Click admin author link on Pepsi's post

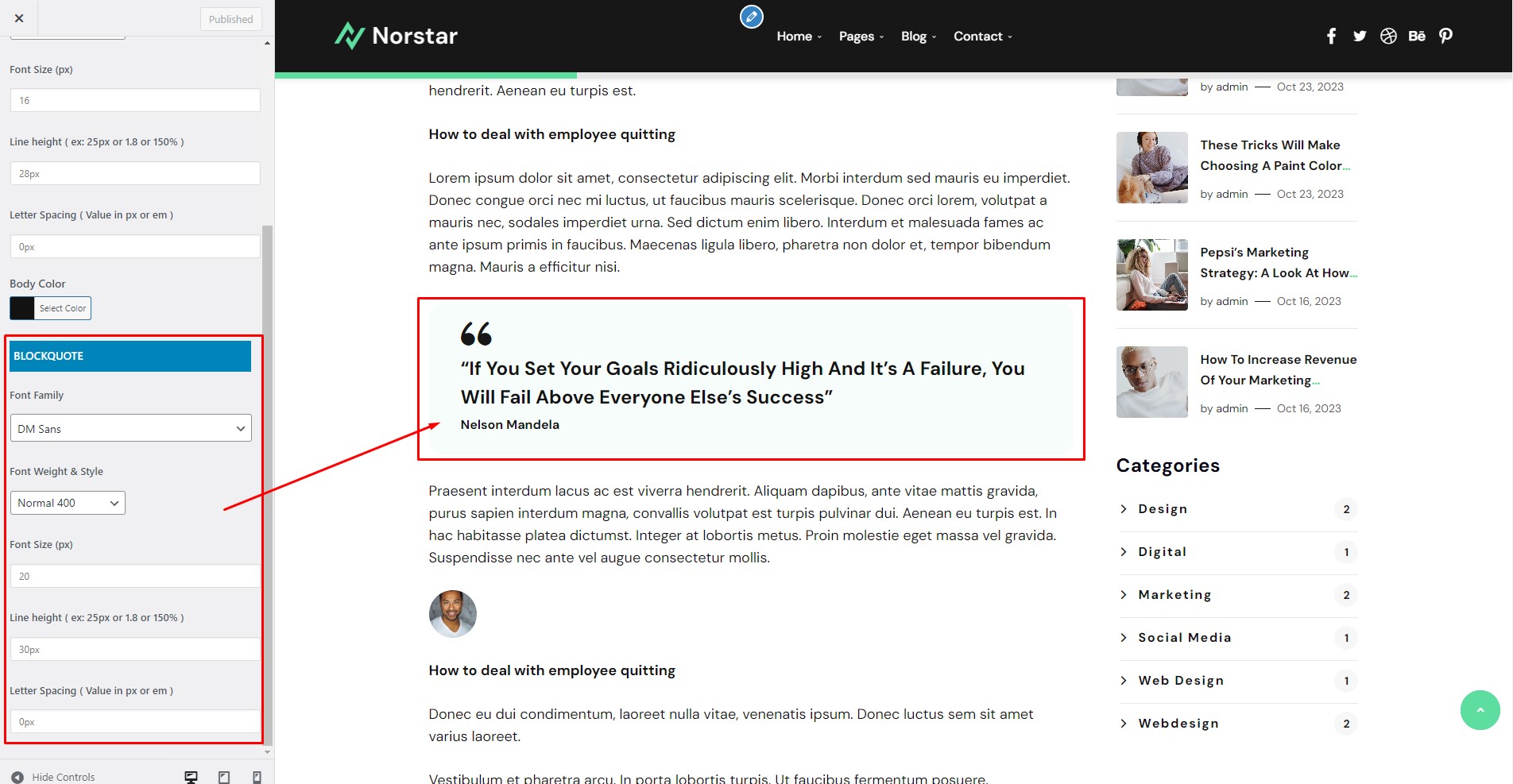tap(1232, 301)
